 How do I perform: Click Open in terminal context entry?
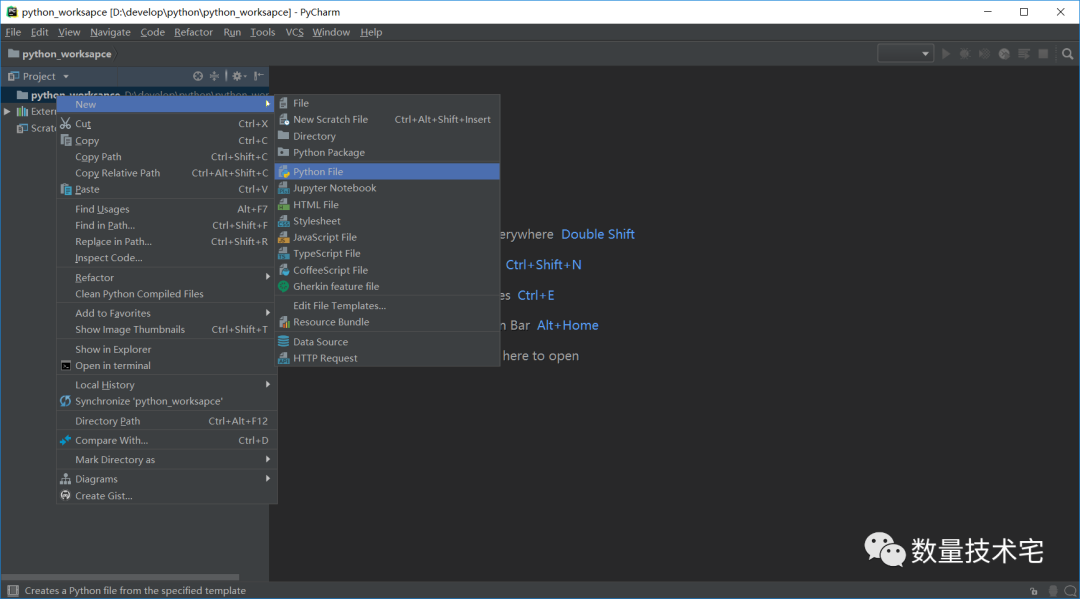113,366
